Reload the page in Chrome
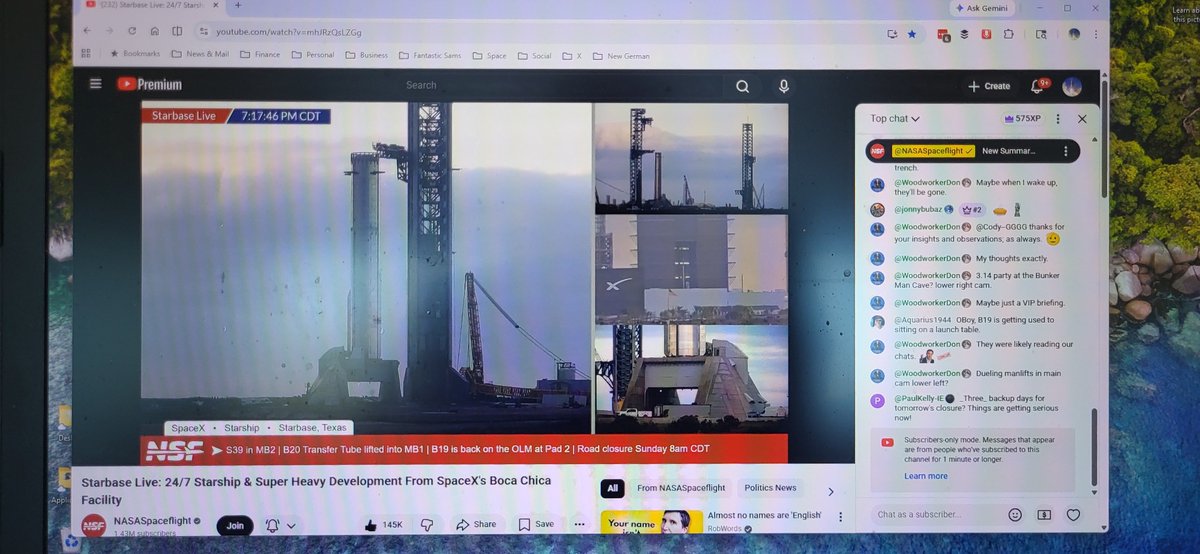Image resolution: width=1200 pixels, height=554 pixels. coord(132,32)
